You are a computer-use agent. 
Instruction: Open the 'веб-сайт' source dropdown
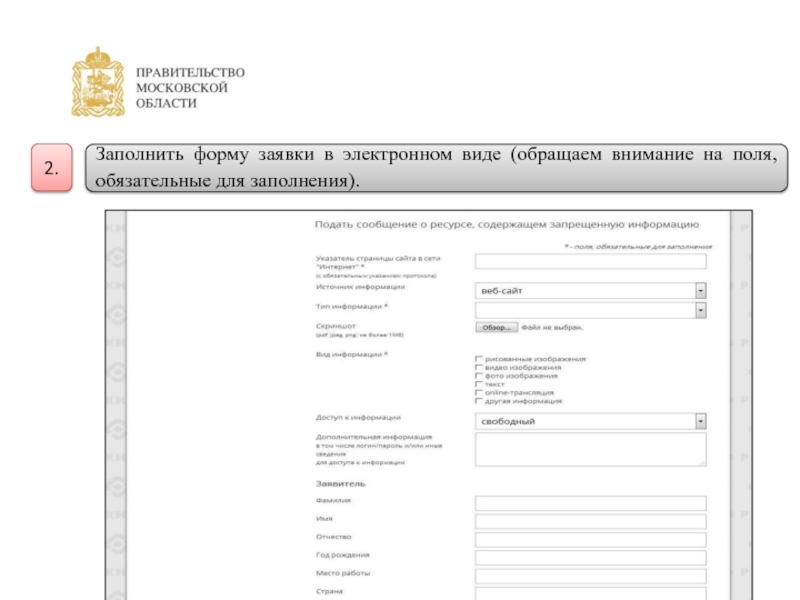pyautogui.click(x=590, y=291)
